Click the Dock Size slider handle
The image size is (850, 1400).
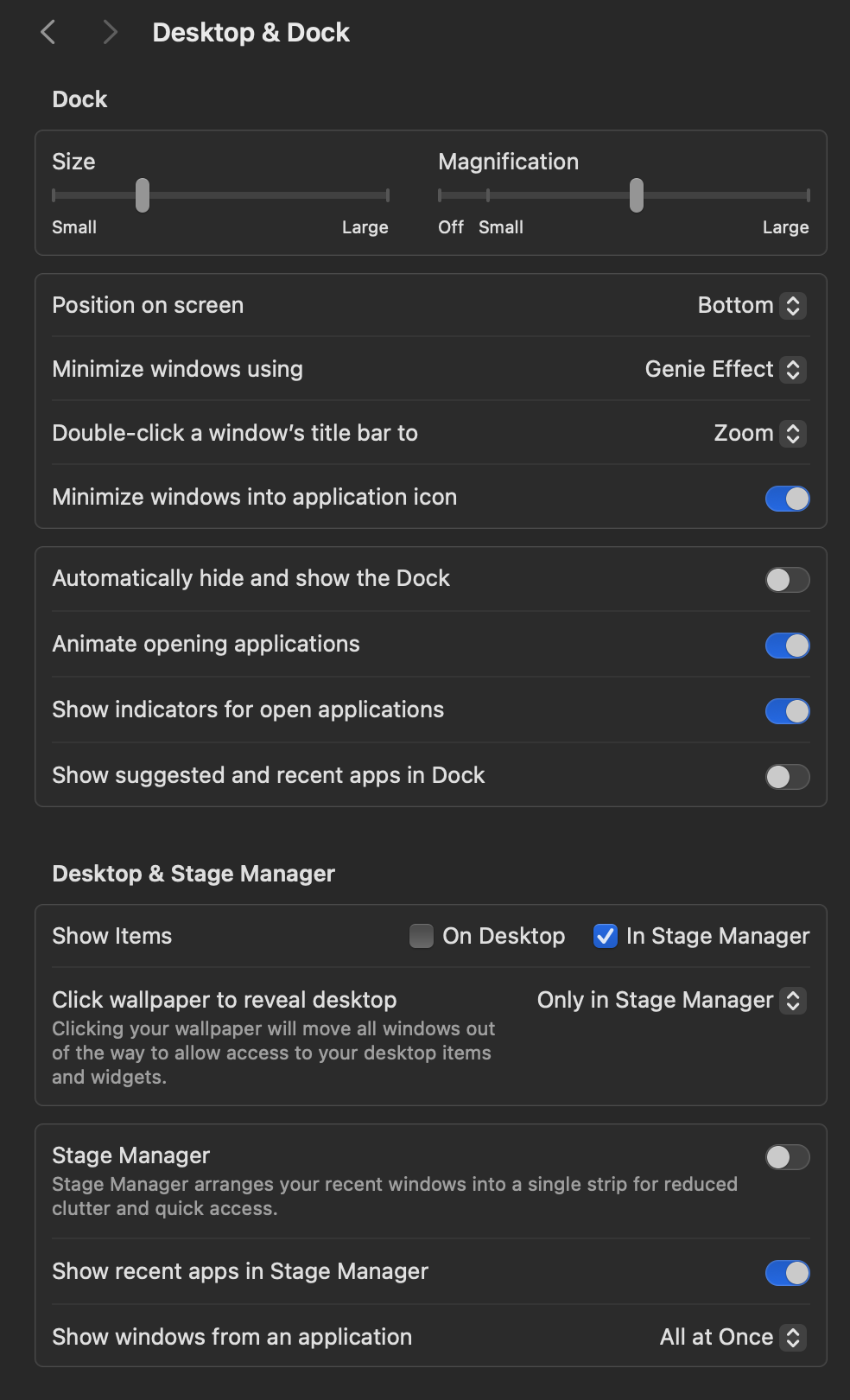(x=143, y=195)
